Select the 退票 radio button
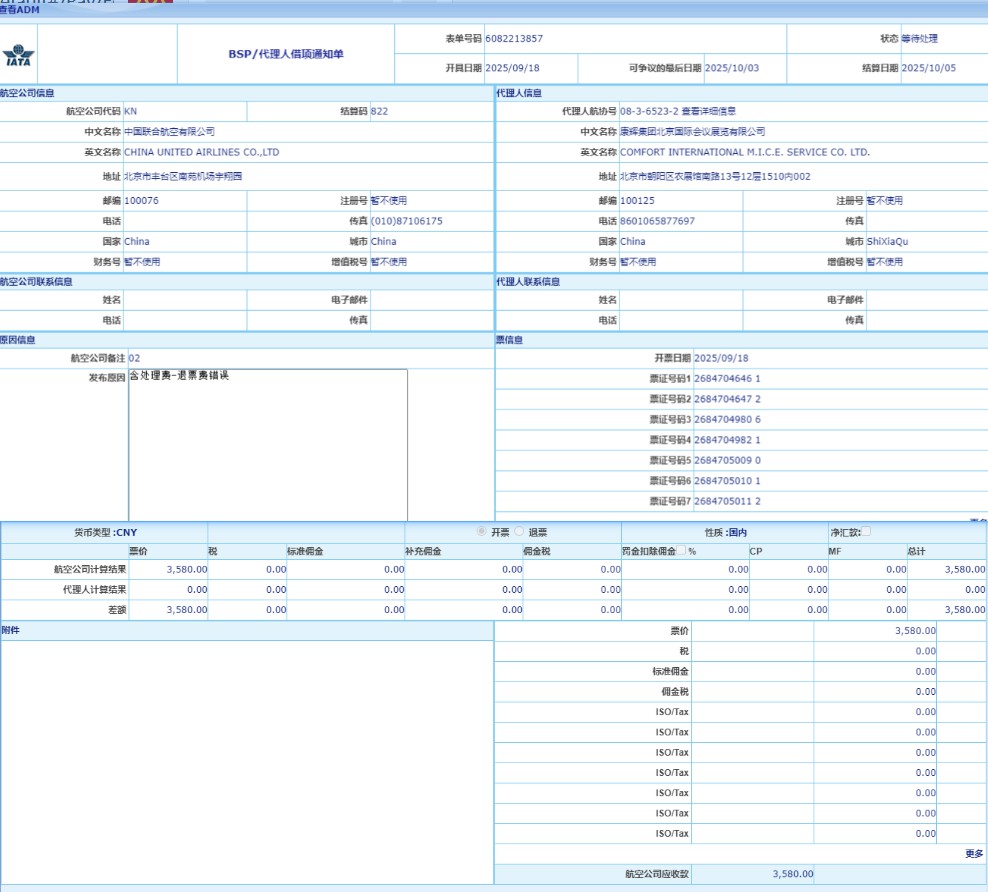This screenshot has width=988, height=892. tap(519, 532)
